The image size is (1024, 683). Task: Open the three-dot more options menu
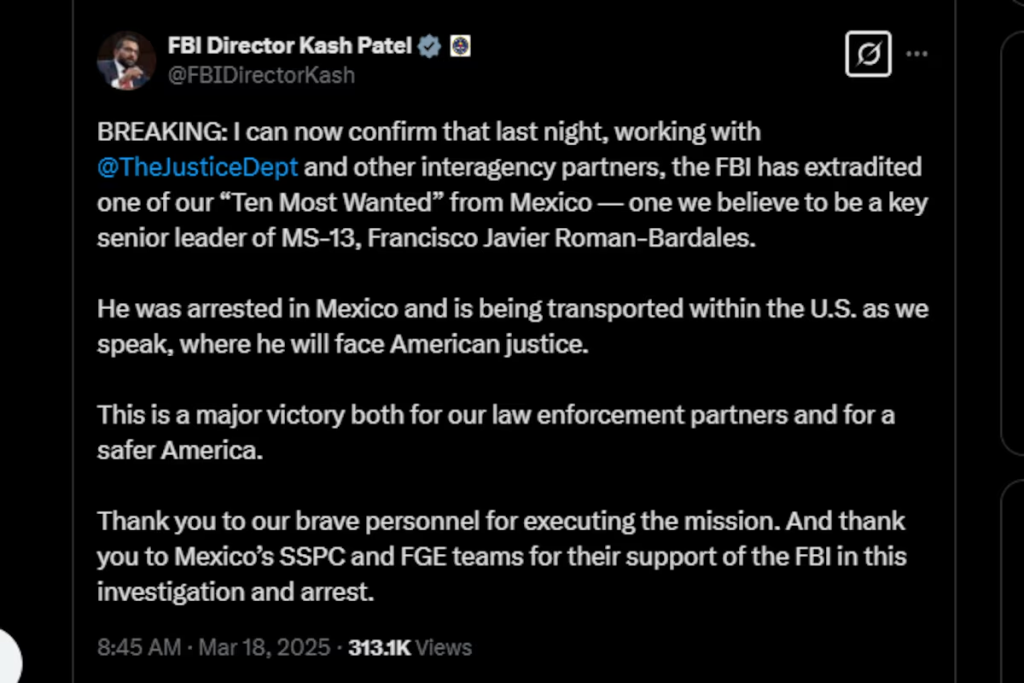click(917, 54)
